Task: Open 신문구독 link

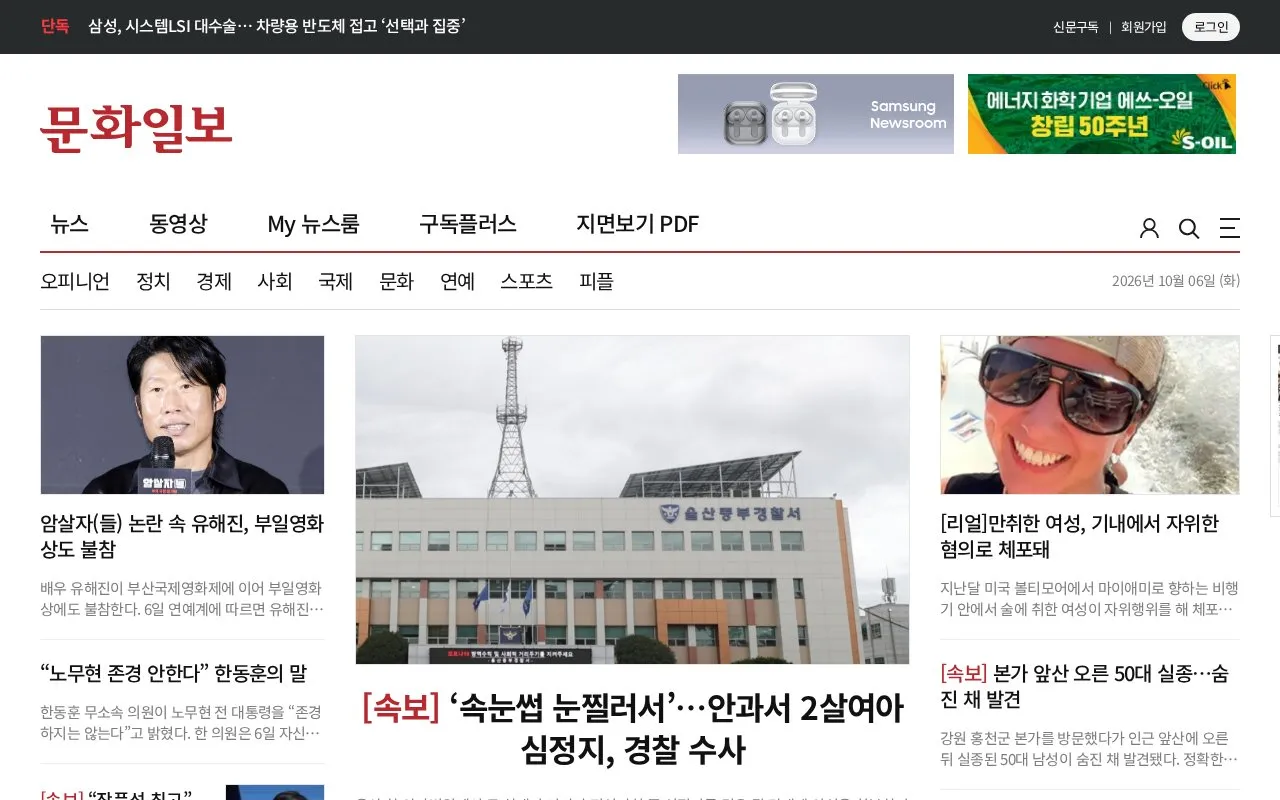Action: [x=1075, y=27]
